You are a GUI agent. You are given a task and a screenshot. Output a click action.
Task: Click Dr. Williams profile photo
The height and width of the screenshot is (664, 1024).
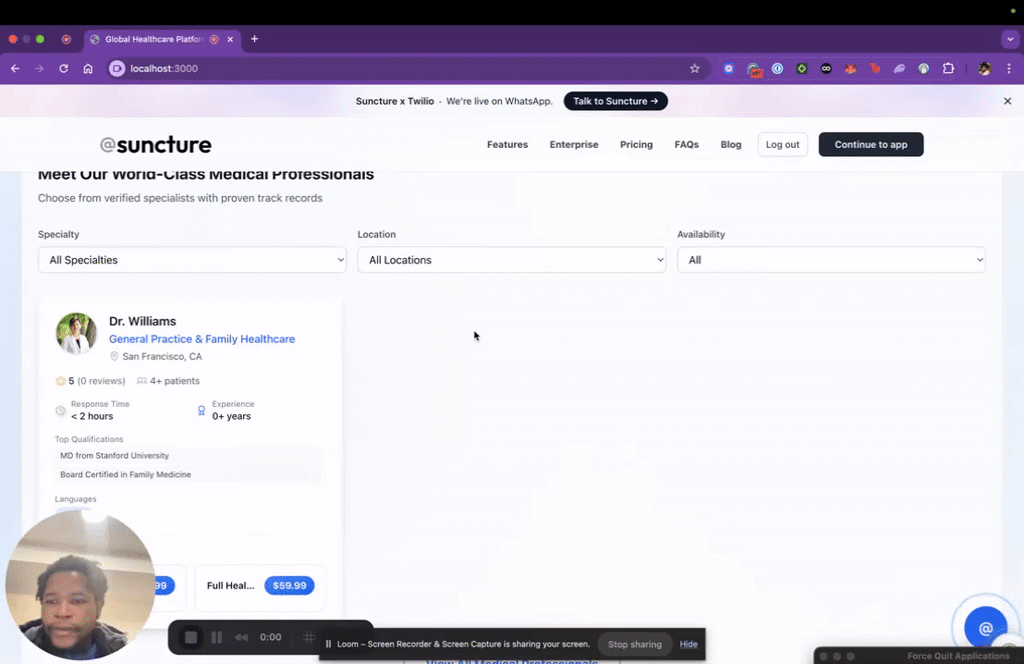pos(76,334)
